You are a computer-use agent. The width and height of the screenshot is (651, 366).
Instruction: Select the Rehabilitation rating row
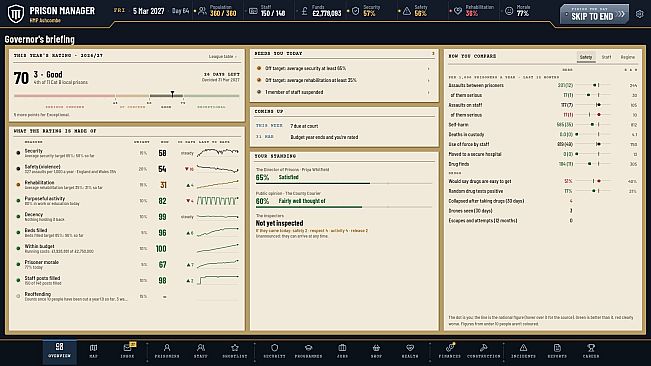(x=127, y=185)
